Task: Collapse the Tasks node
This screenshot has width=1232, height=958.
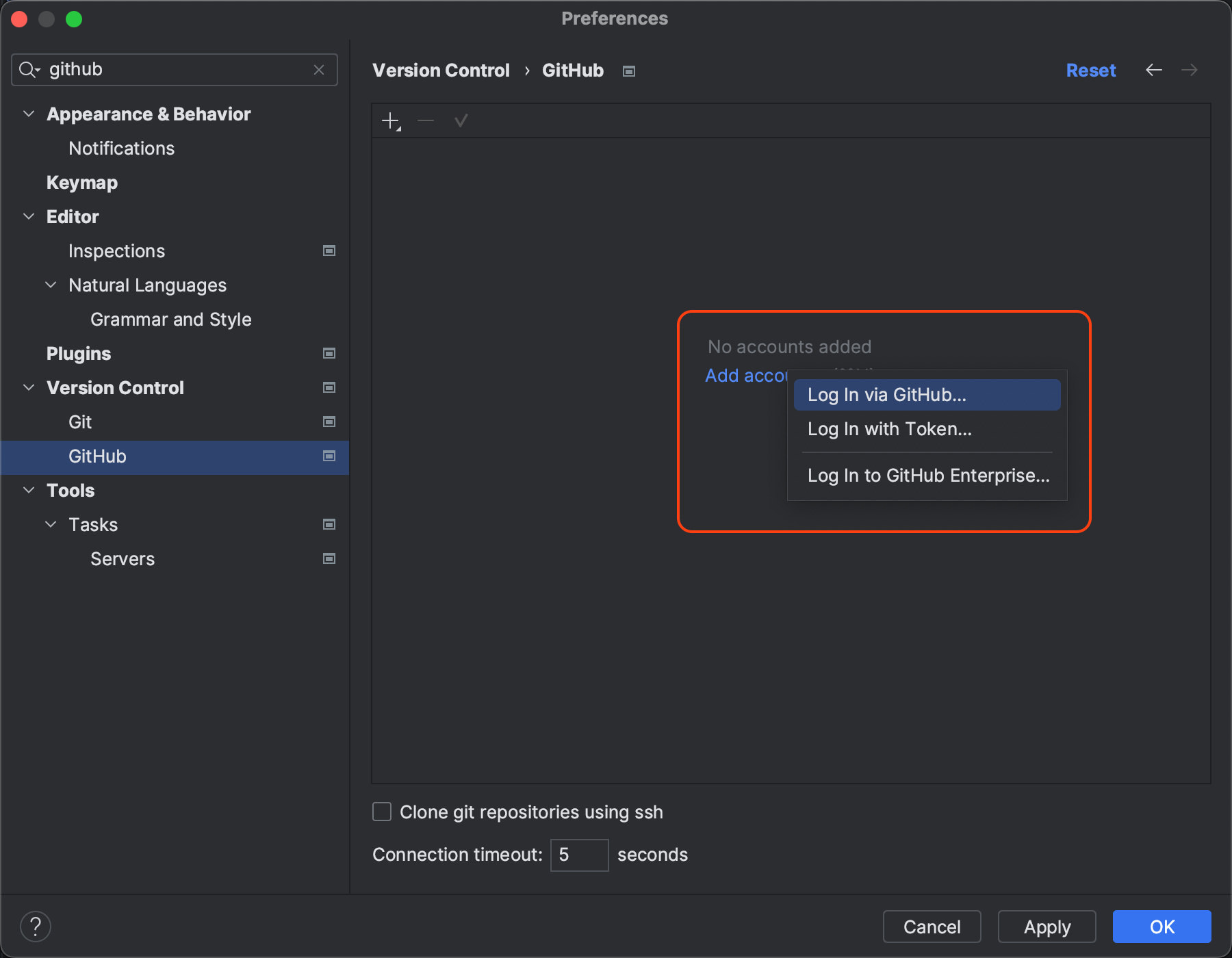Action: pos(51,525)
